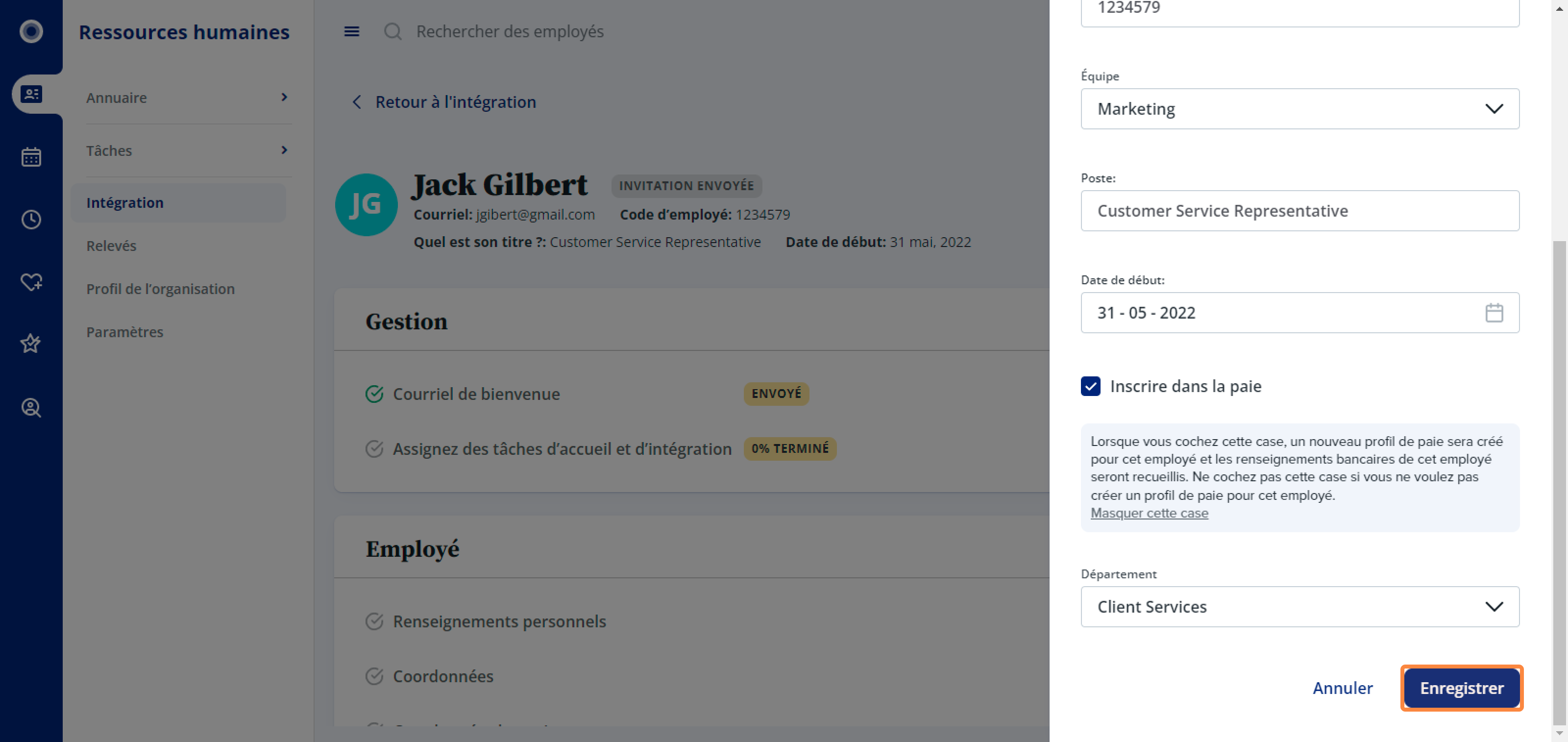
Task: Select Annuaire in the side menu
Action: coord(117,98)
